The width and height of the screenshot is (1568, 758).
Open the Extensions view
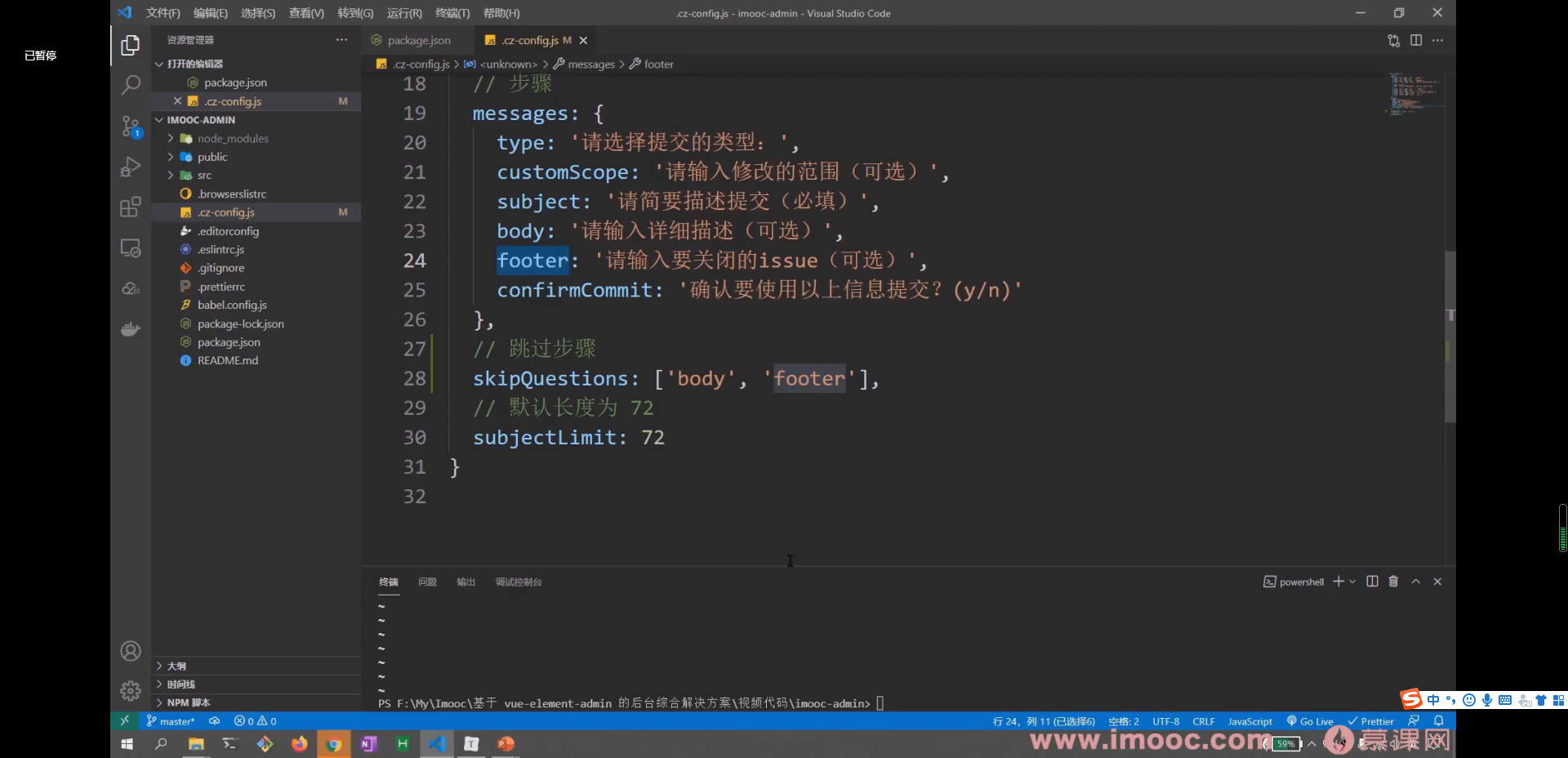coord(131,207)
